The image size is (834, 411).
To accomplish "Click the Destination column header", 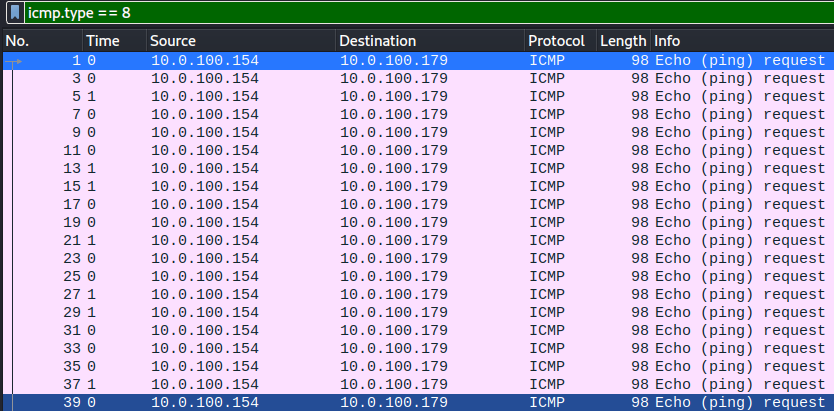I will (x=430, y=41).
